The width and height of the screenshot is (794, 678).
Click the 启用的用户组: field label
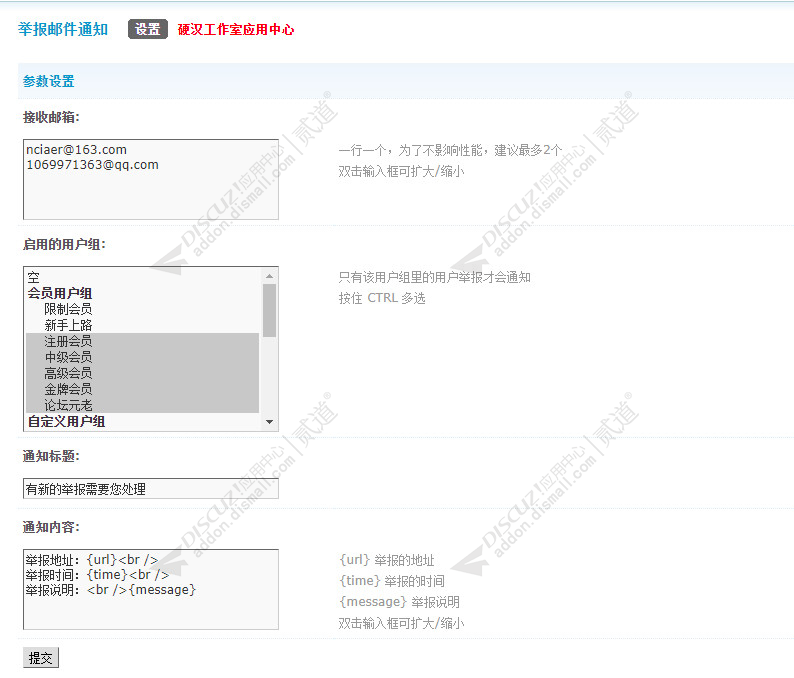click(x=64, y=245)
